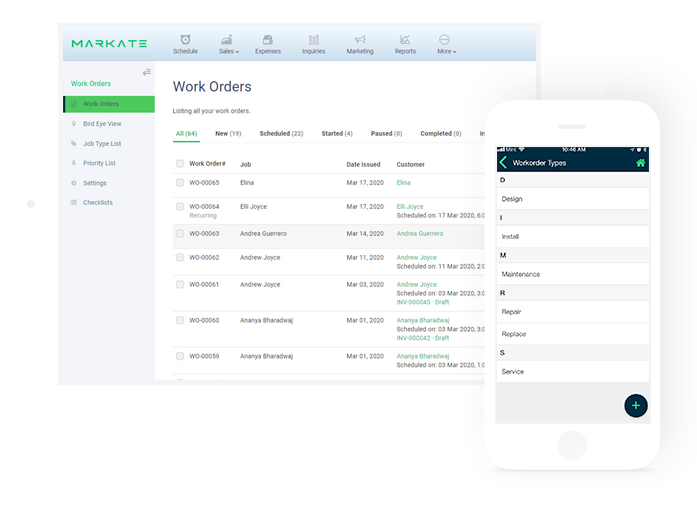The height and width of the screenshot is (506, 697).
Task: Switch to the Completed (0) tab
Action: [441, 133]
